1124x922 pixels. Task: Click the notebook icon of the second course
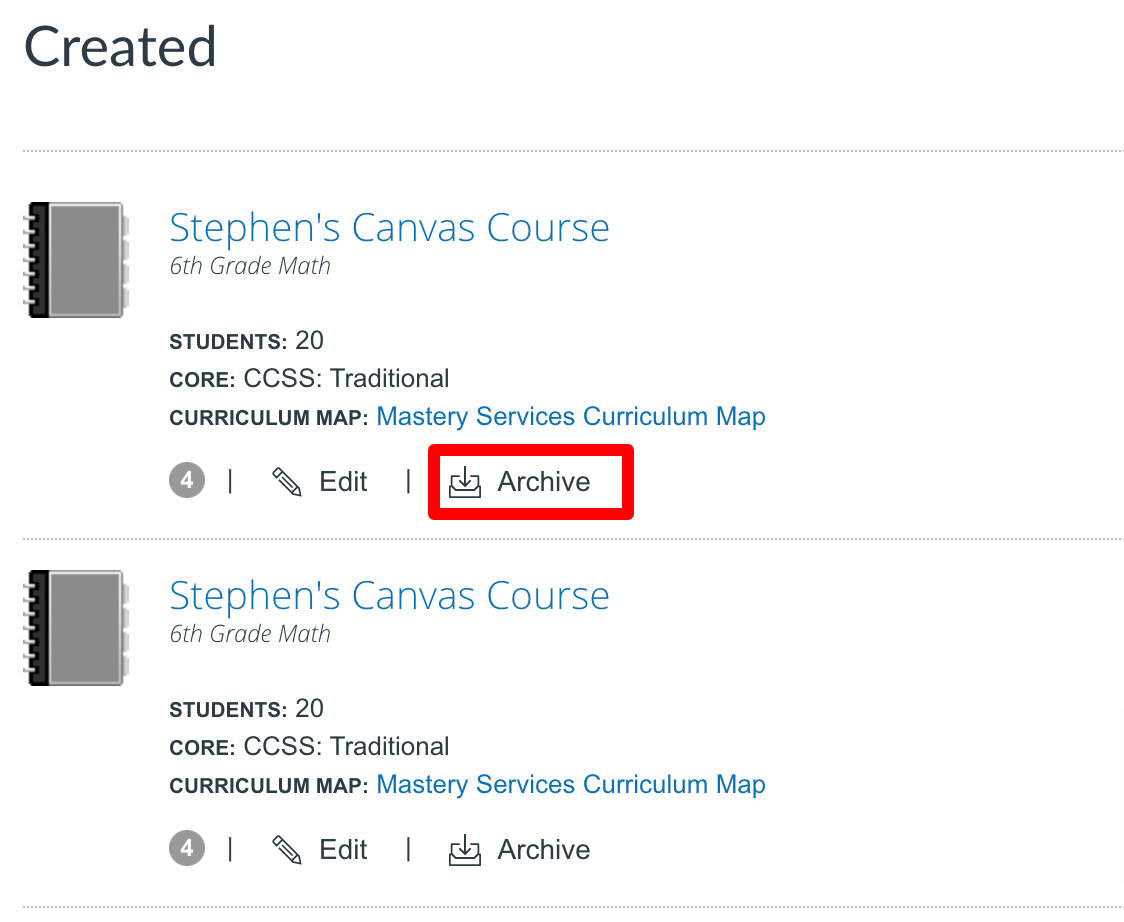pyautogui.click(x=76, y=628)
